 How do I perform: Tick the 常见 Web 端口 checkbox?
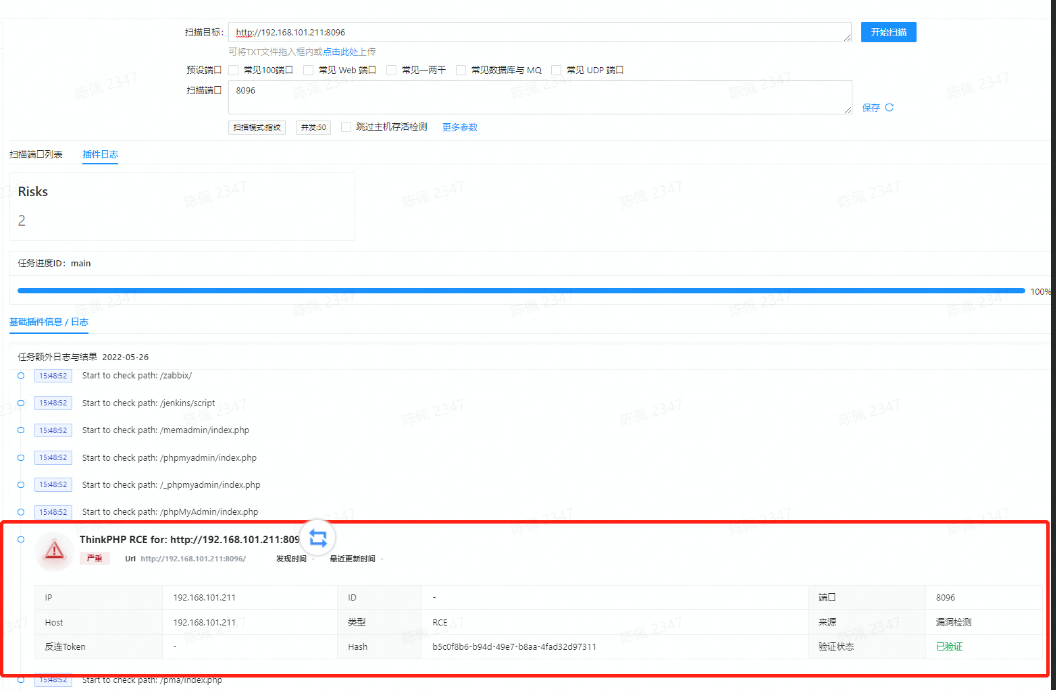click(x=309, y=70)
